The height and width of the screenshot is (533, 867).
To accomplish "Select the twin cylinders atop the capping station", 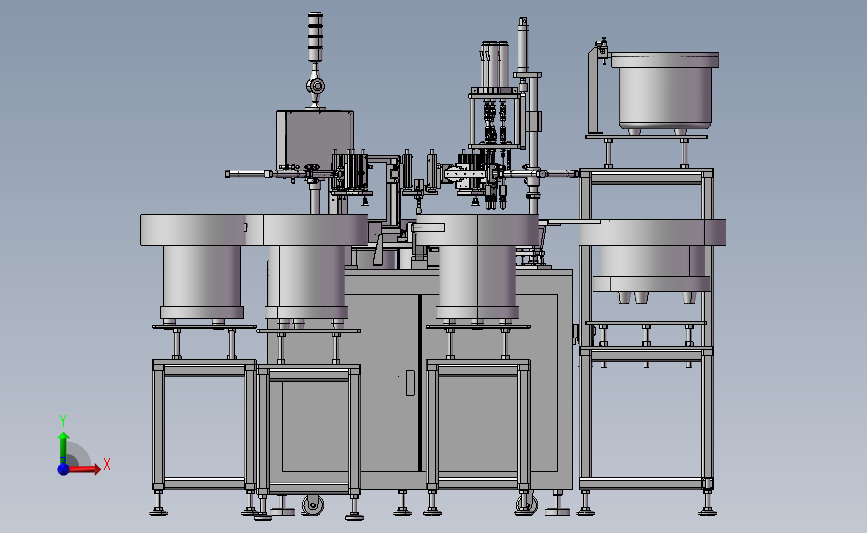I will (495, 64).
